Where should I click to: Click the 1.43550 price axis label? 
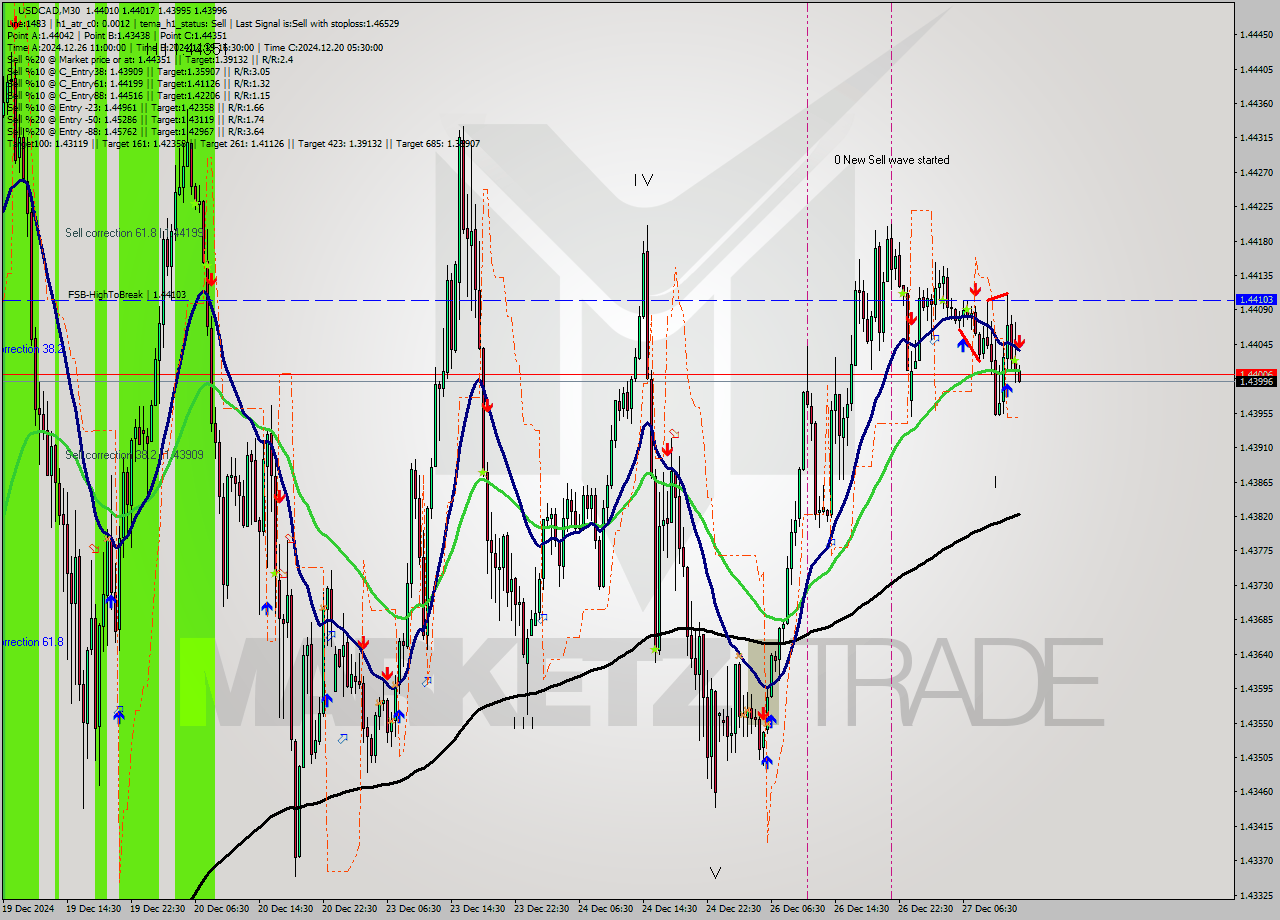pos(1256,723)
